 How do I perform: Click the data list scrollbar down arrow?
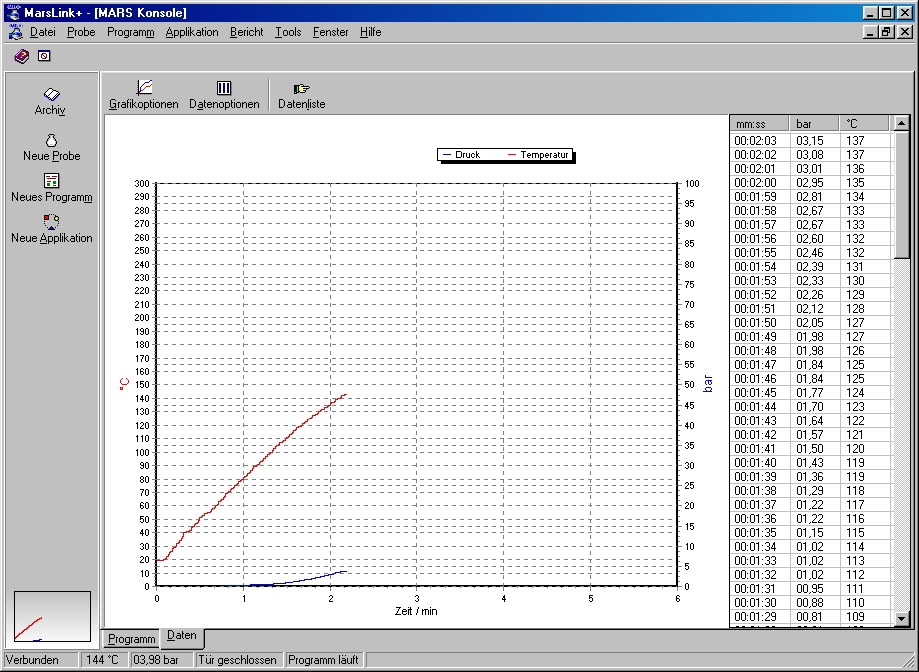click(x=902, y=620)
